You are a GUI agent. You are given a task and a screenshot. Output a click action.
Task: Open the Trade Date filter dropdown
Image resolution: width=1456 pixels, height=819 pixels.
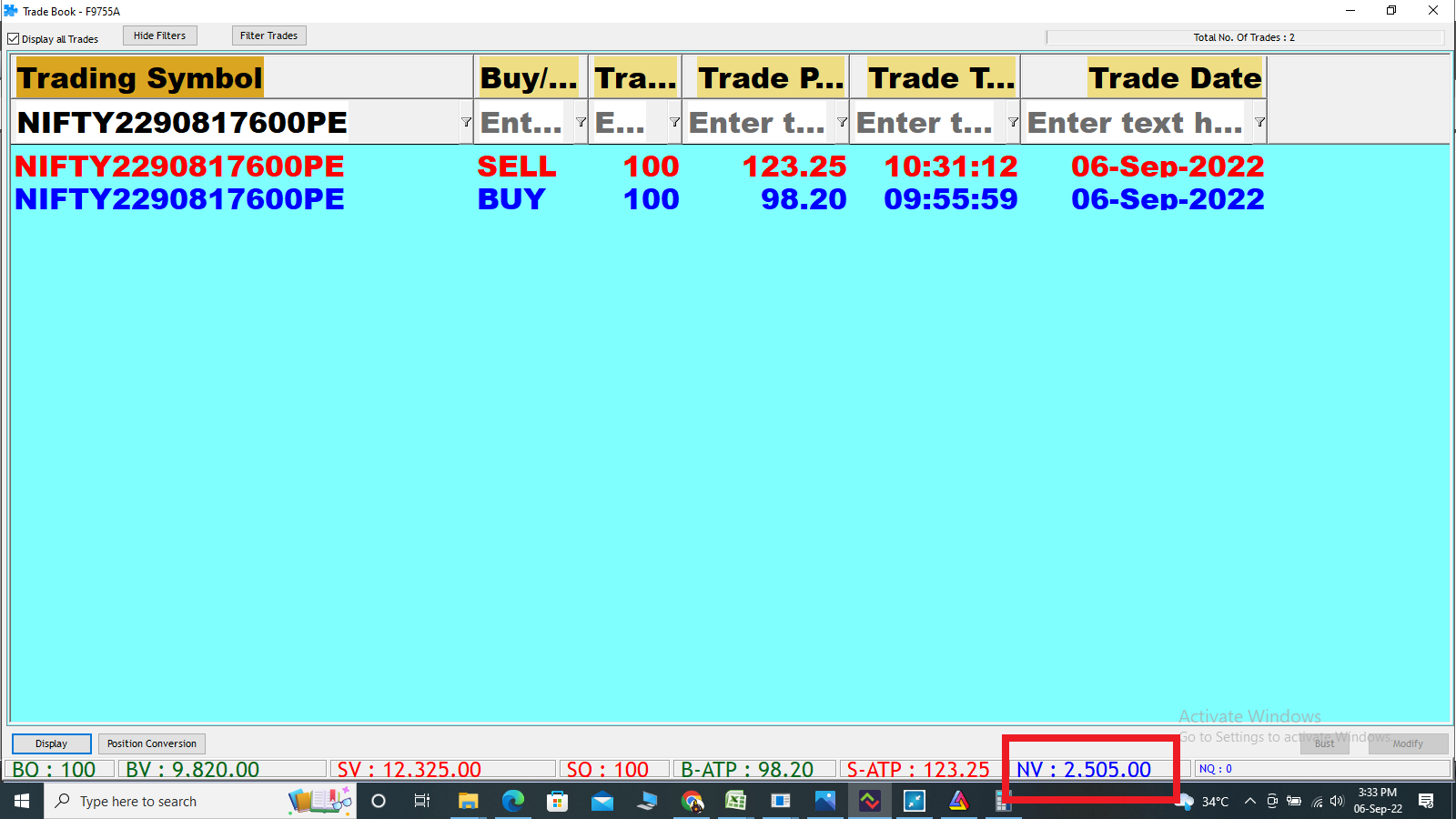pyautogui.click(x=1259, y=122)
